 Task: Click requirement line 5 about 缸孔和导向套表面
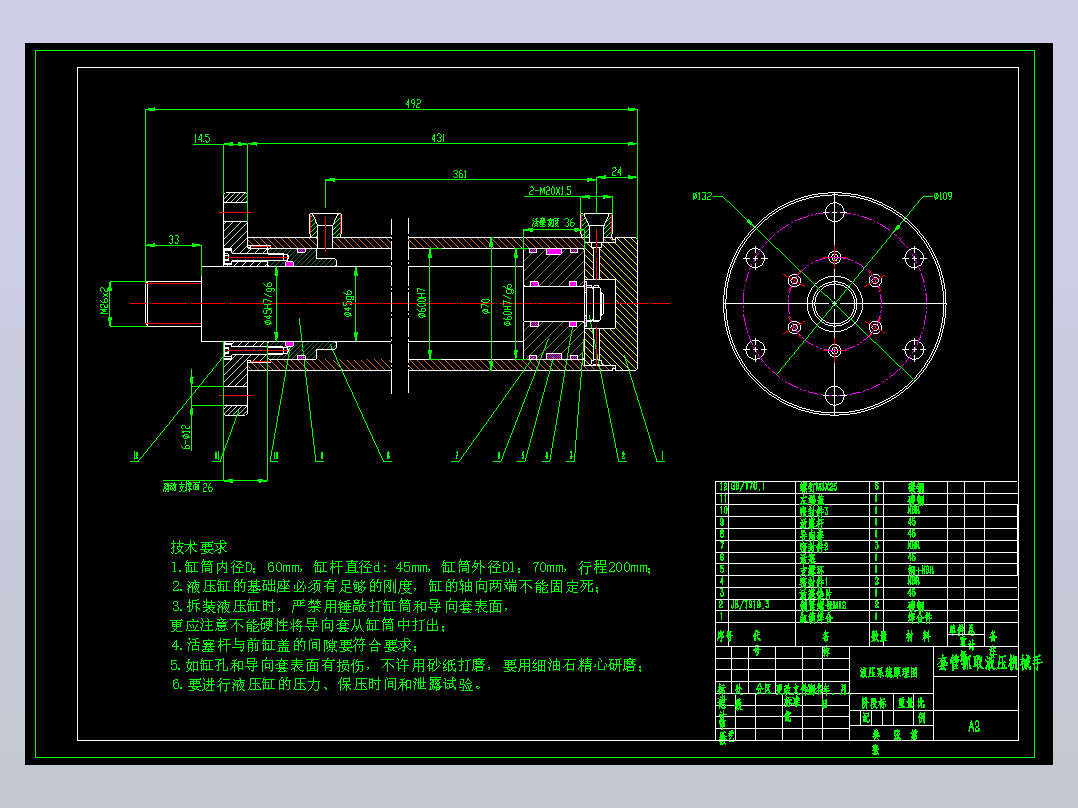408,666
